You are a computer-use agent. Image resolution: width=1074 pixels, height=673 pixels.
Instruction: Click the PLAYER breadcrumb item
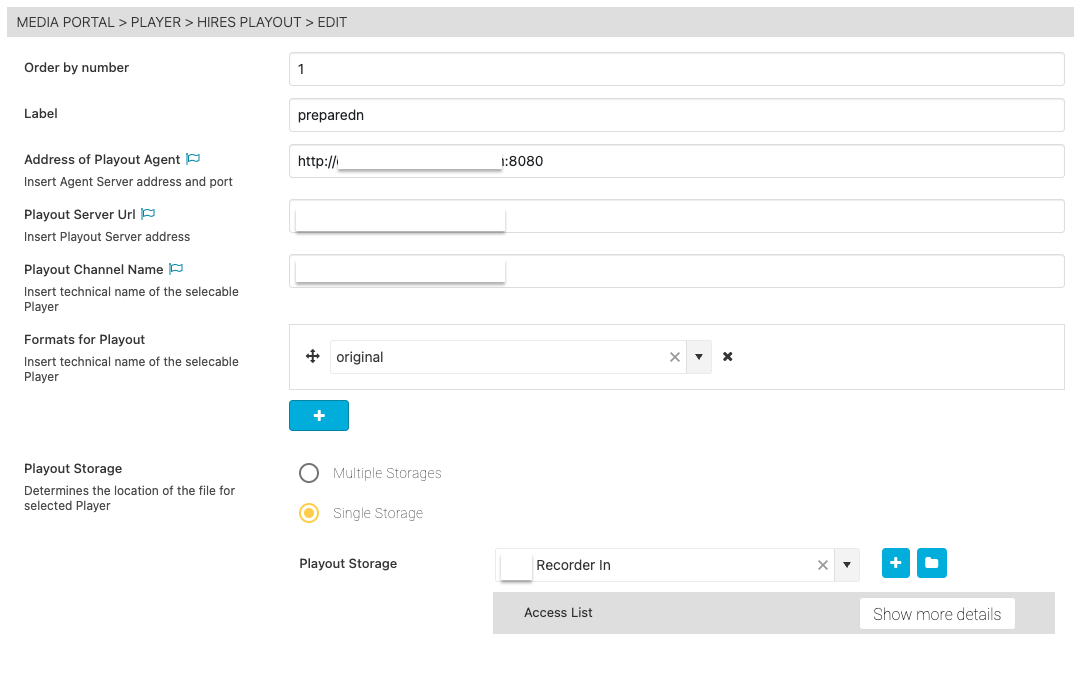pos(156,21)
